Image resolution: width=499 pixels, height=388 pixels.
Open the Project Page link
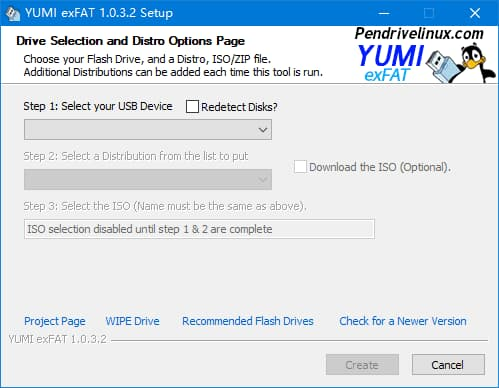pos(55,321)
